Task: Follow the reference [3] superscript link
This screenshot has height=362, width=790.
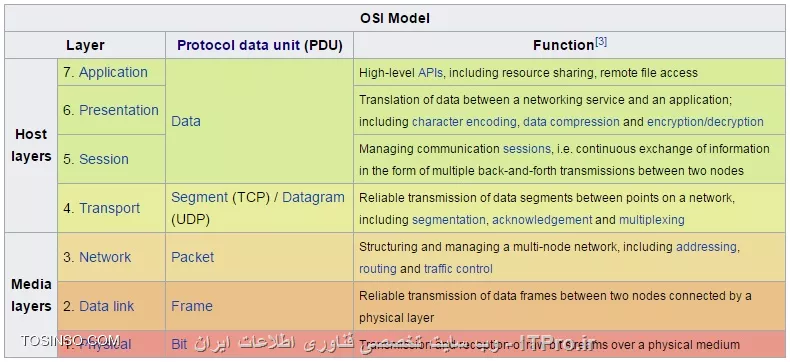Action: (601, 42)
